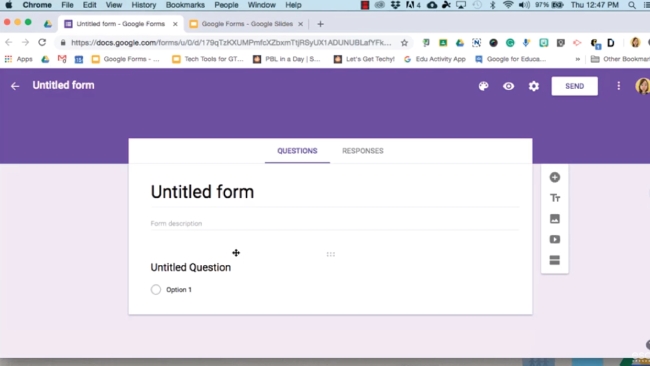Open the PBL in a Day bookmark
The image size is (650, 366).
coord(287,59)
